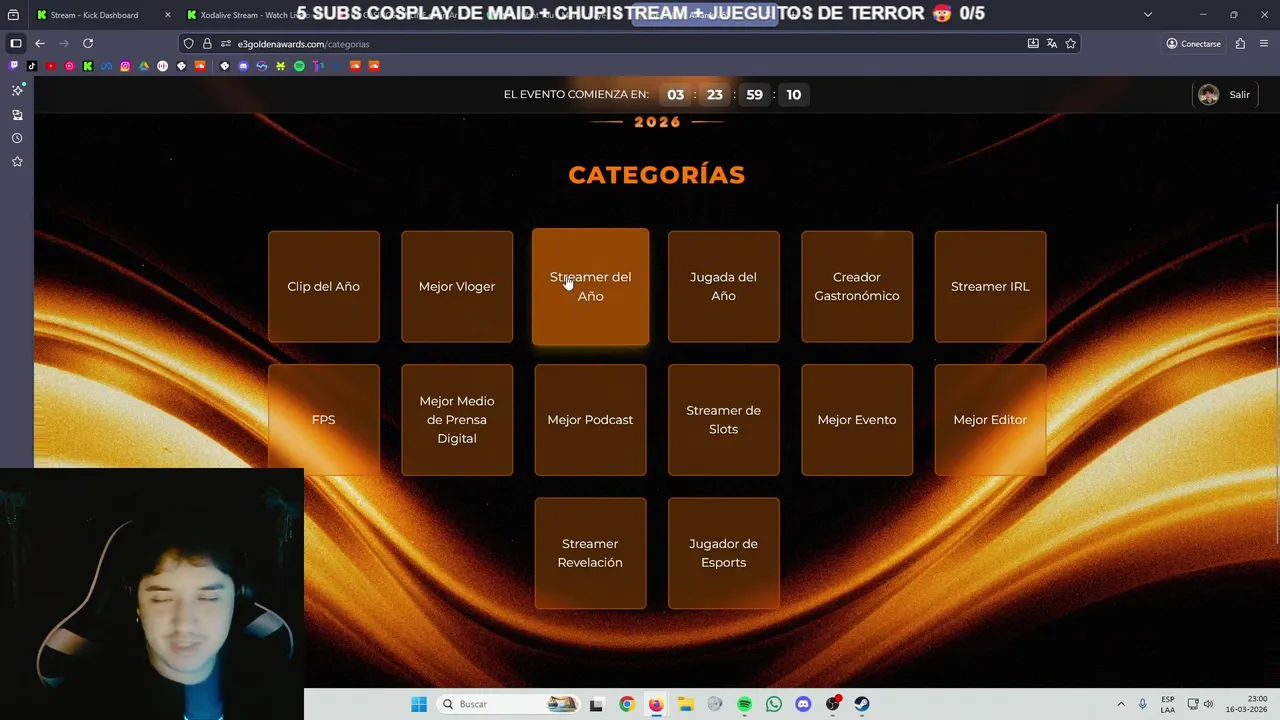This screenshot has width=1280, height=720.
Task: Open the extensions puzzle icon
Action: pos(1240,44)
